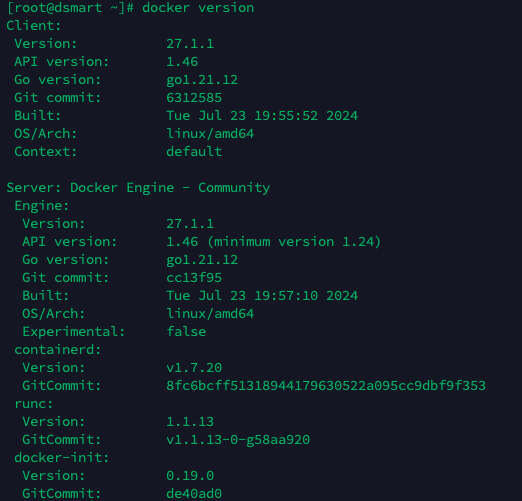Click the root@dsmart shell prompt

pyautogui.click(x=70, y=8)
